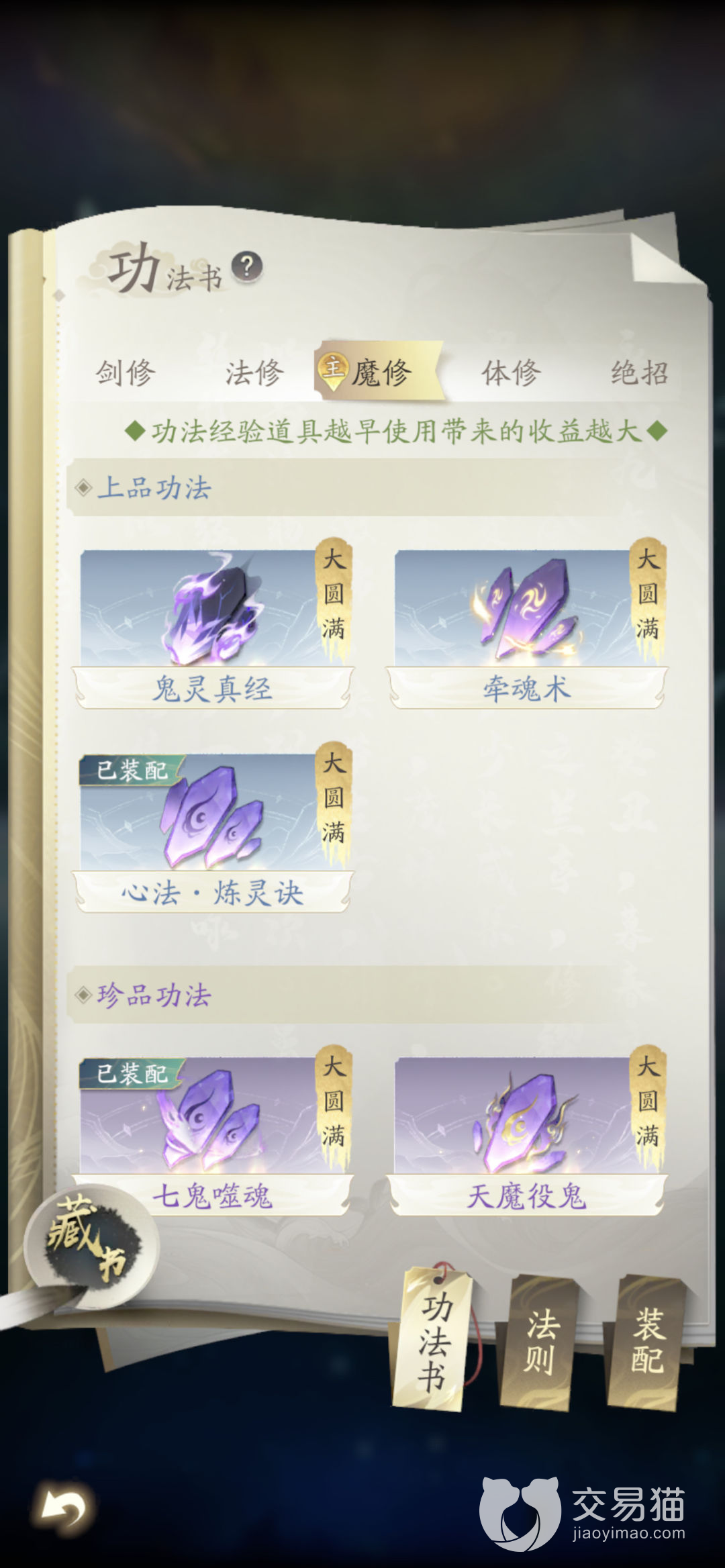Click the 上品功法 section header
Screen dimensions: 725x1568
tap(154, 488)
